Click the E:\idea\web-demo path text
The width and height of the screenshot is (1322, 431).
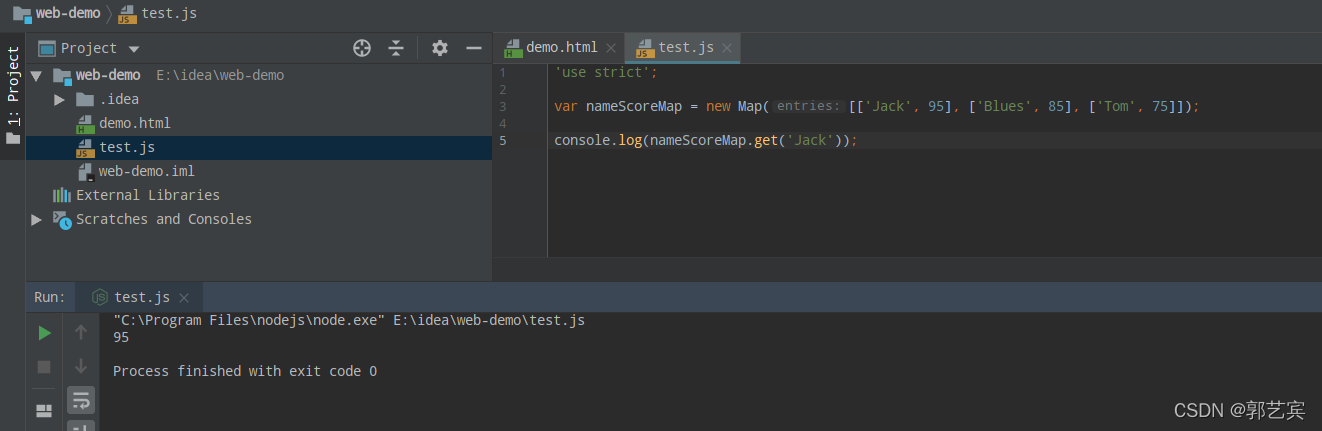point(220,75)
